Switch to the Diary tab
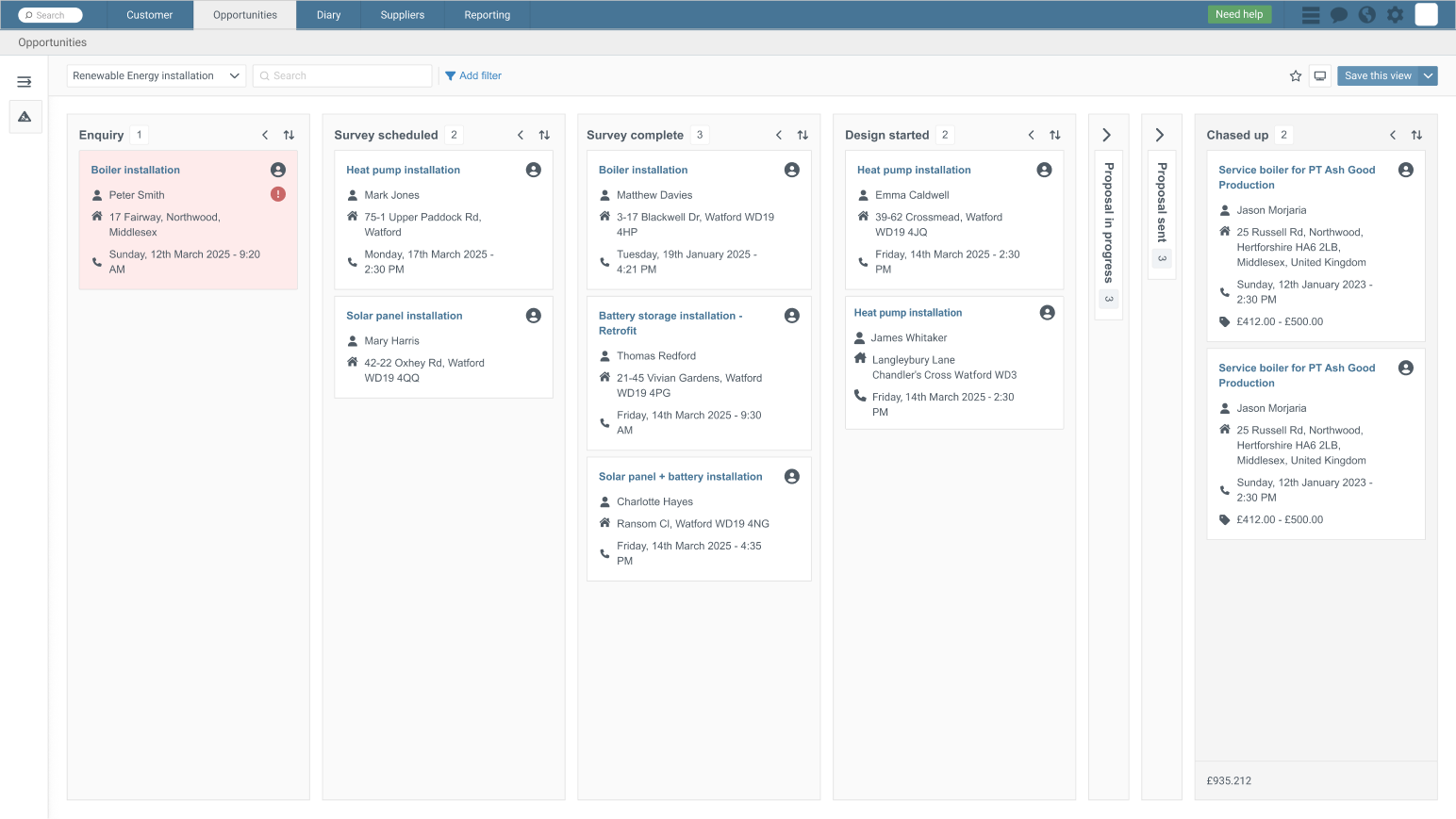Viewport: 1456px width, 819px height. tap(328, 15)
